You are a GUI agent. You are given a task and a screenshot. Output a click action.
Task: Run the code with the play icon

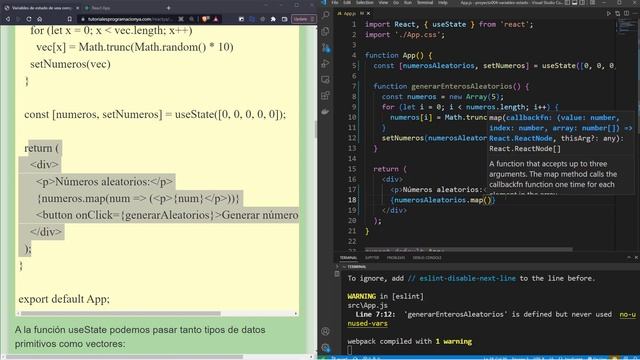coord(609,13)
